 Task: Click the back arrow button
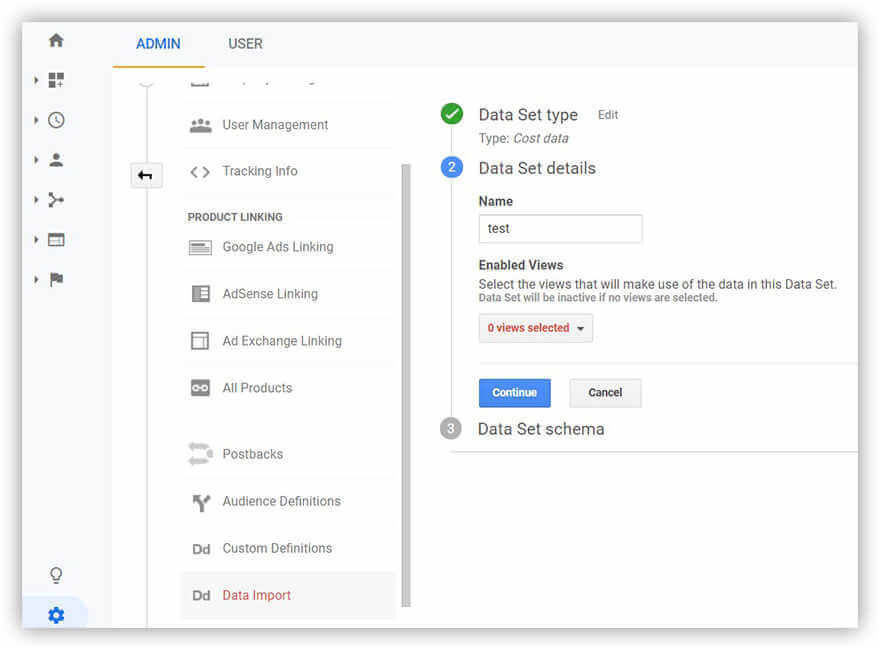[145, 176]
